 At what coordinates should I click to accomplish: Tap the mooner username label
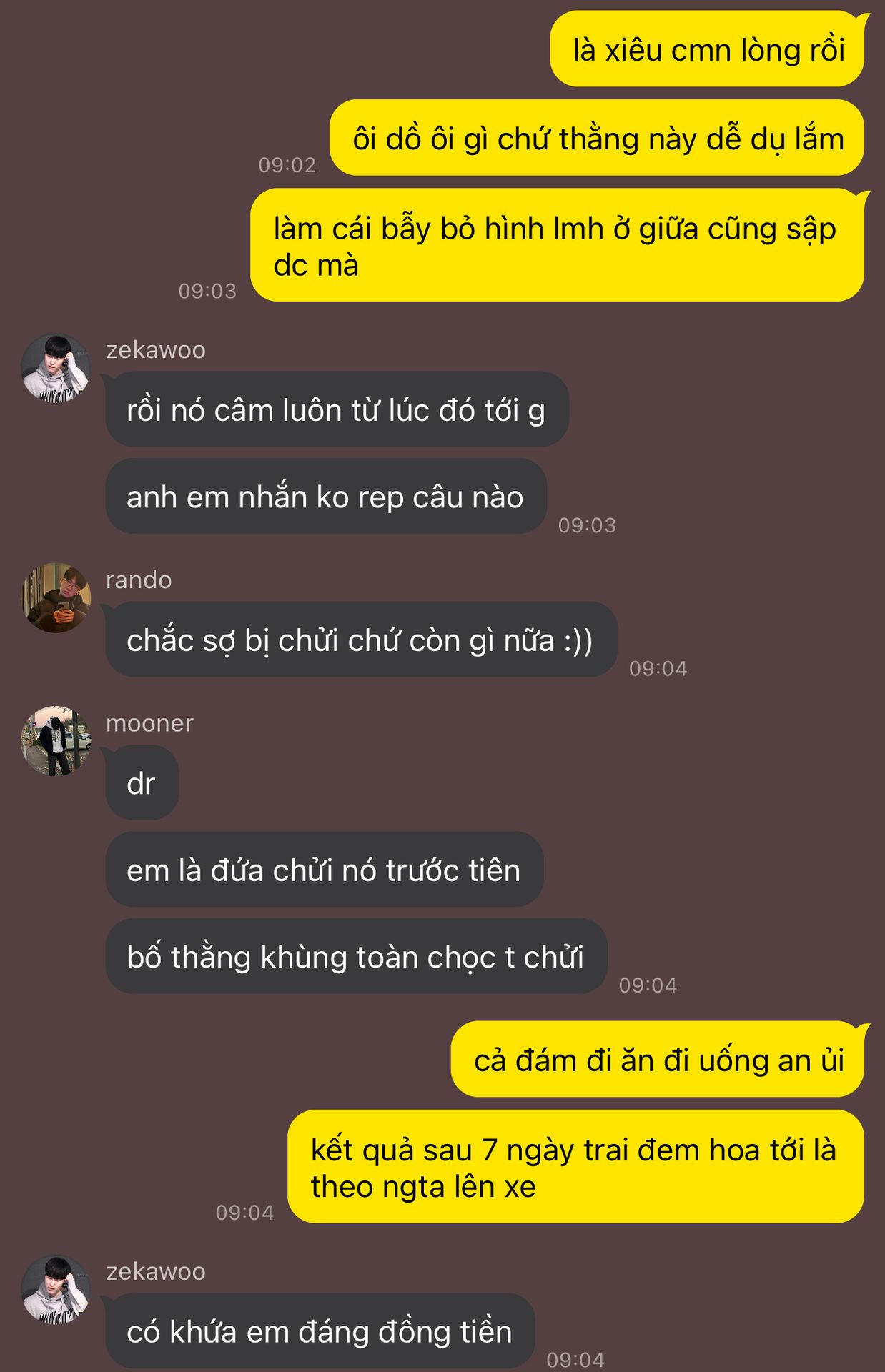pos(149,723)
